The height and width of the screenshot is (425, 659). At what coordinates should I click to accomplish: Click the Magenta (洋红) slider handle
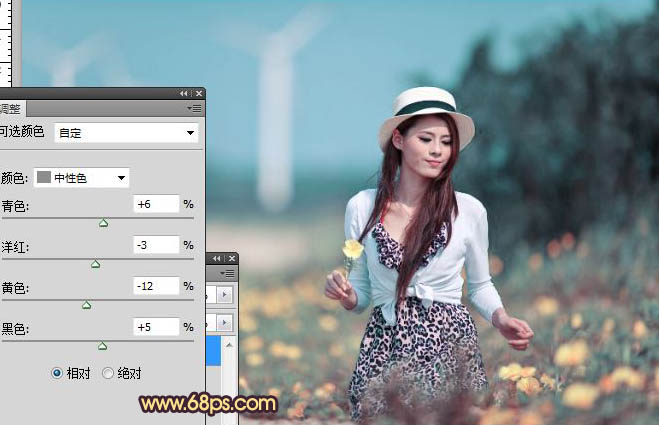95,264
